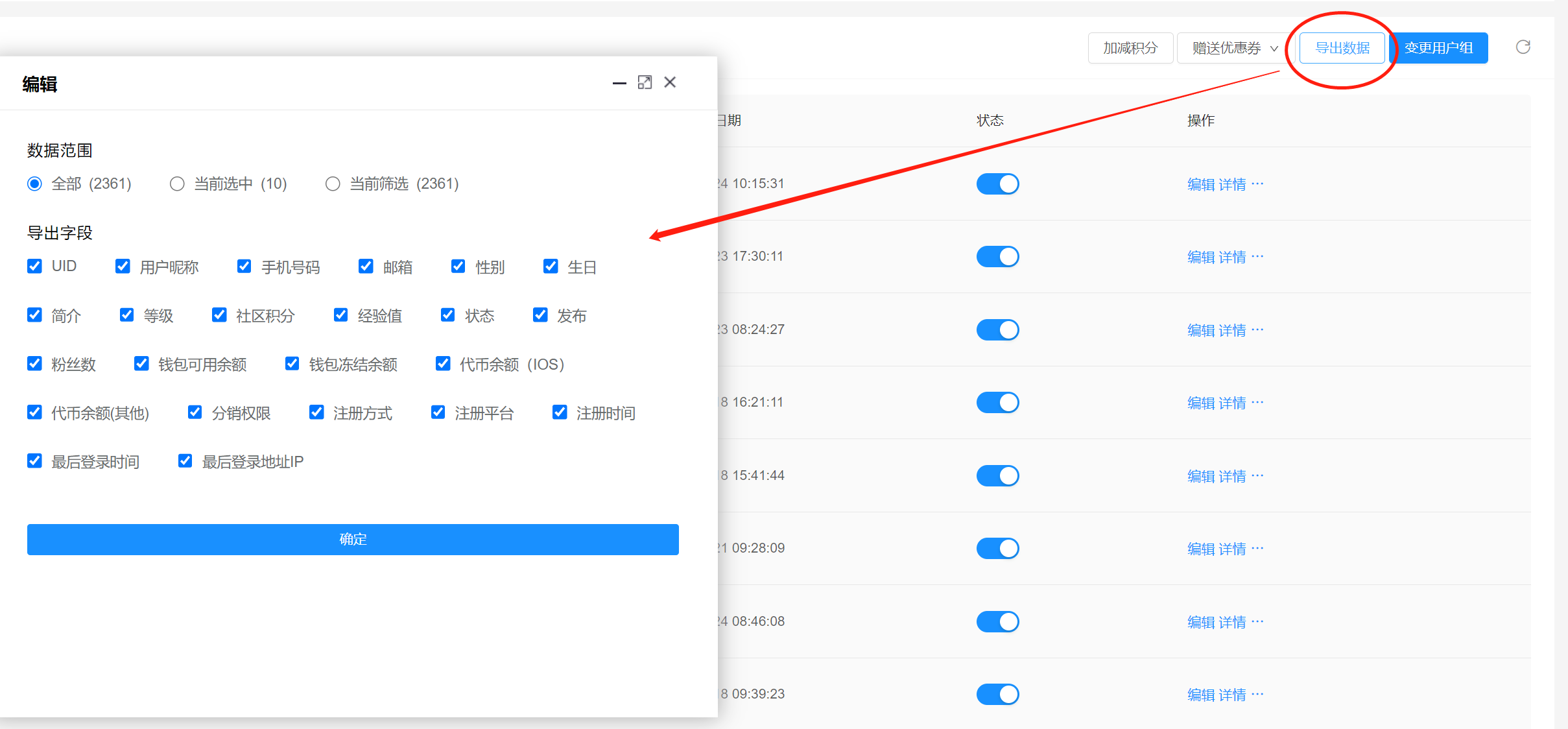Open more actions for 17:30:11 row

1257,256
